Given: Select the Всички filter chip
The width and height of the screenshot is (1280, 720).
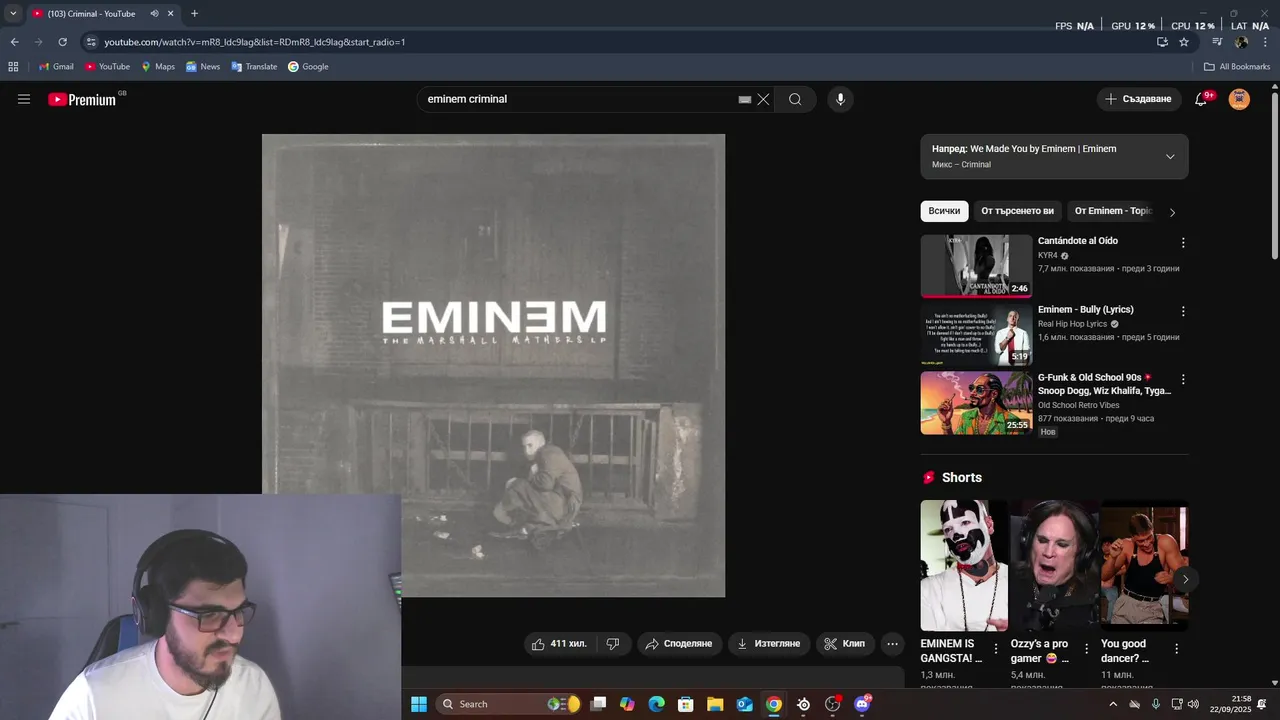Looking at the screenshot, I should (x=944, y=211).
